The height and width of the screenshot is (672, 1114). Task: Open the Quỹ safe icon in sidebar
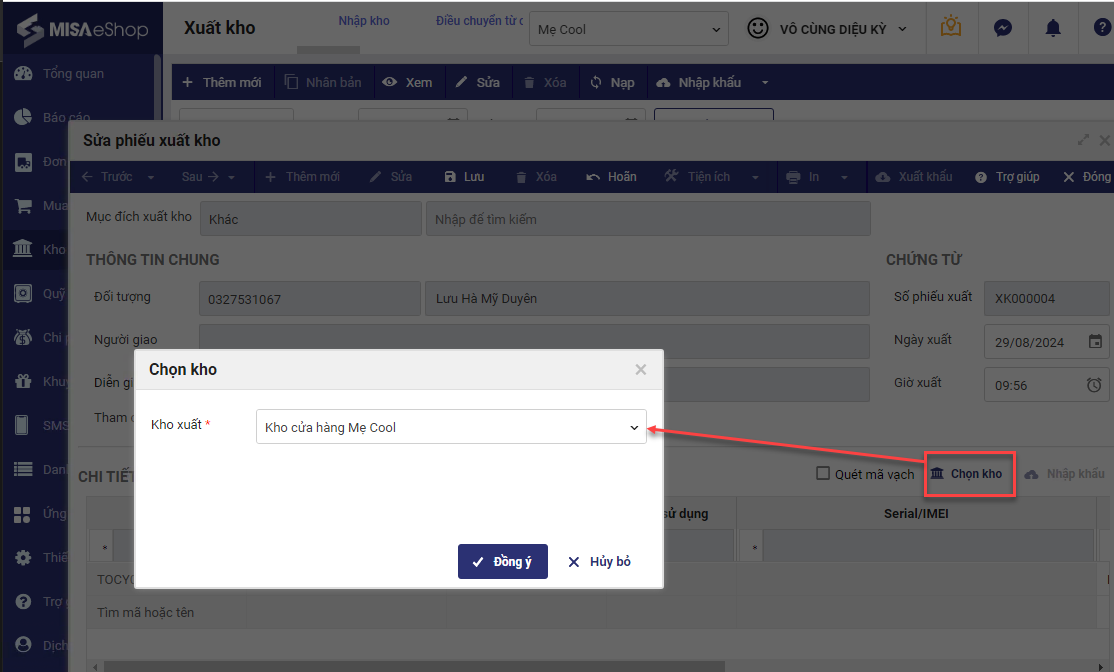pos(23,293)
